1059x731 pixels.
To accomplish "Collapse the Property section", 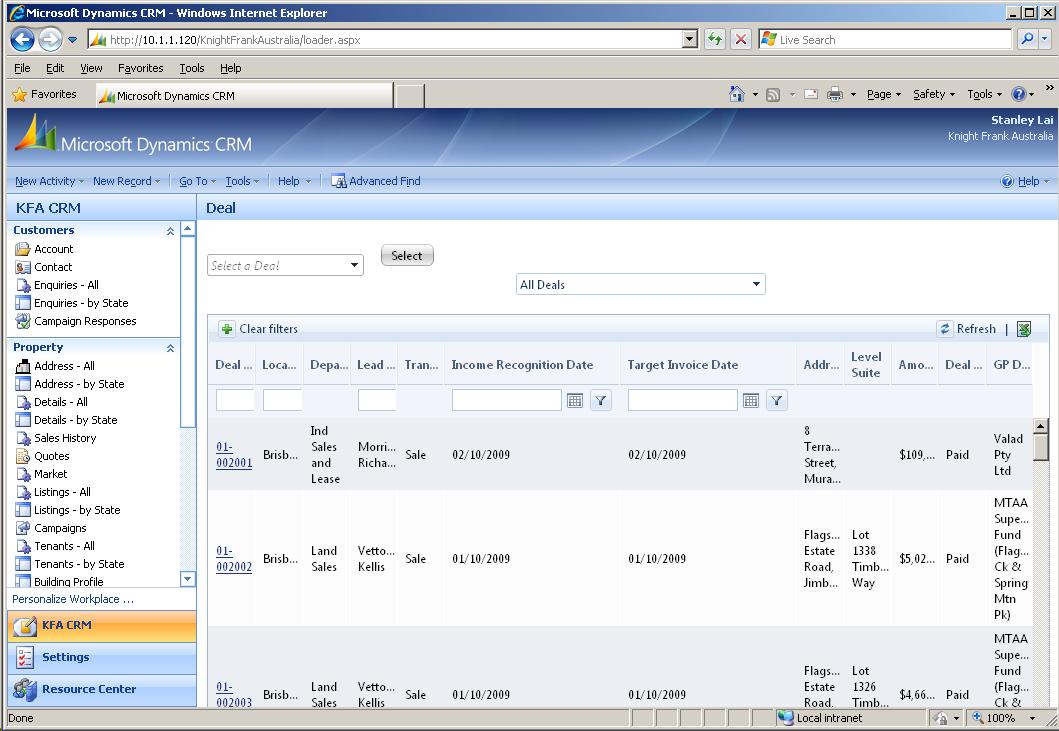I will [x=170, y=348].
